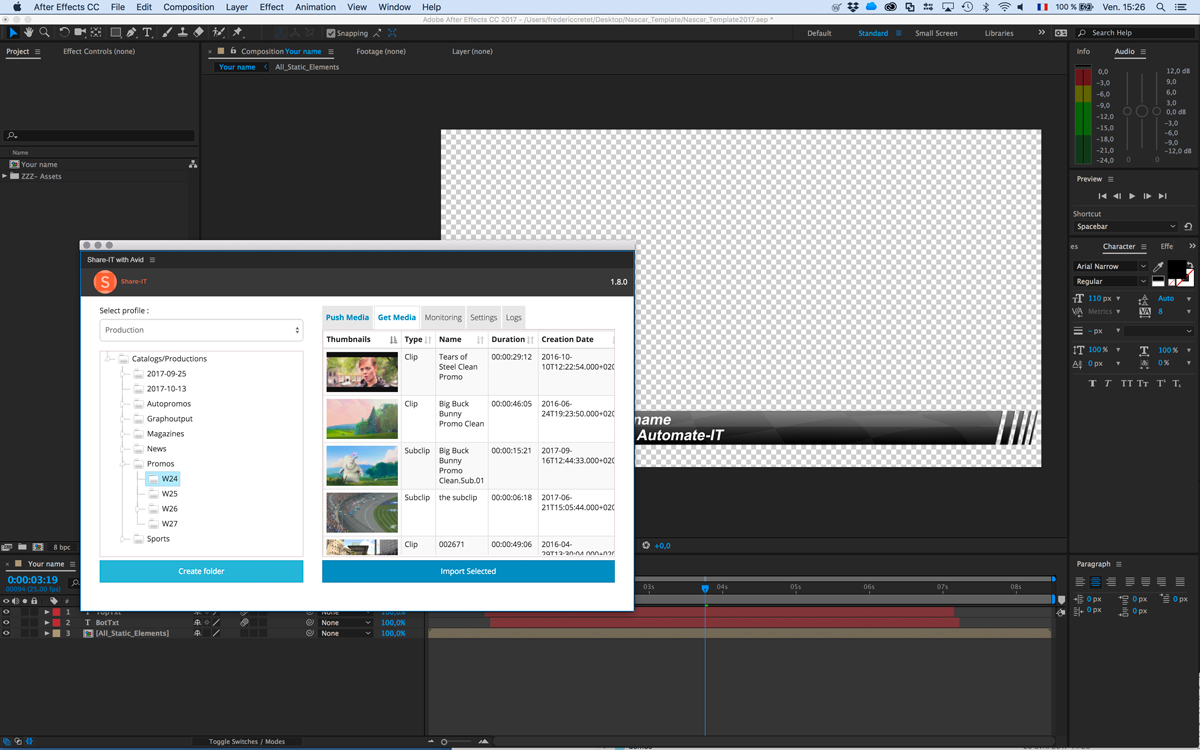Click the eyedropper in Character panel
1200x750 pixels.
(1158, 267)
